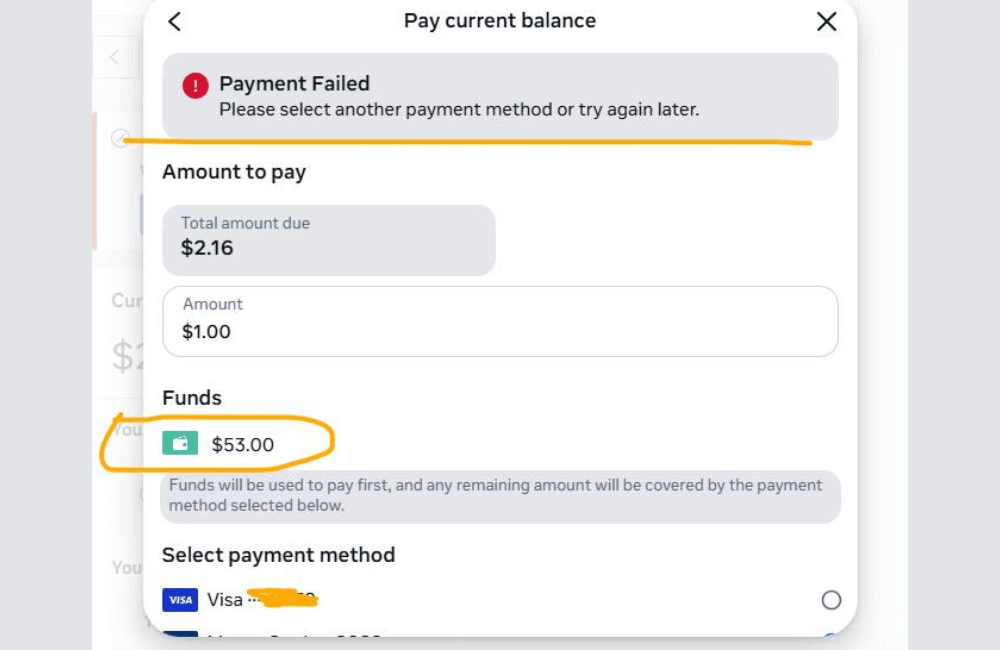This screenshot has width=1000, height=650.
Task: Click the Visa card logo
Action: 179,600
